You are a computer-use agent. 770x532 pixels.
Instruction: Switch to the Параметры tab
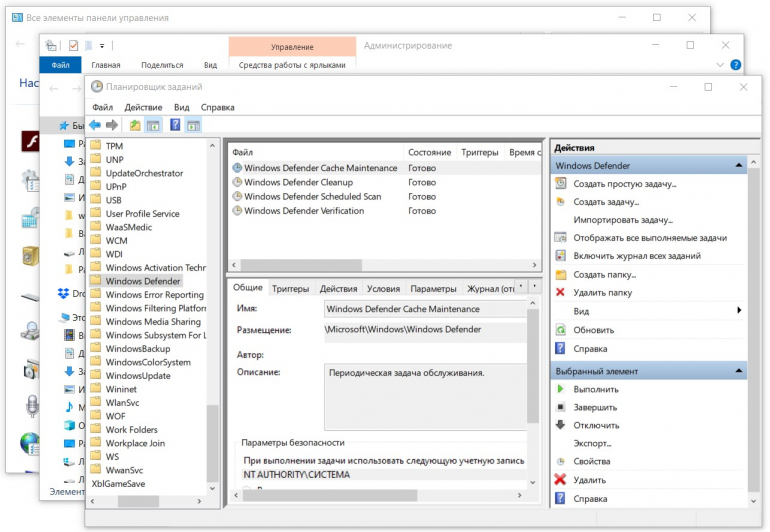(433, 289)
